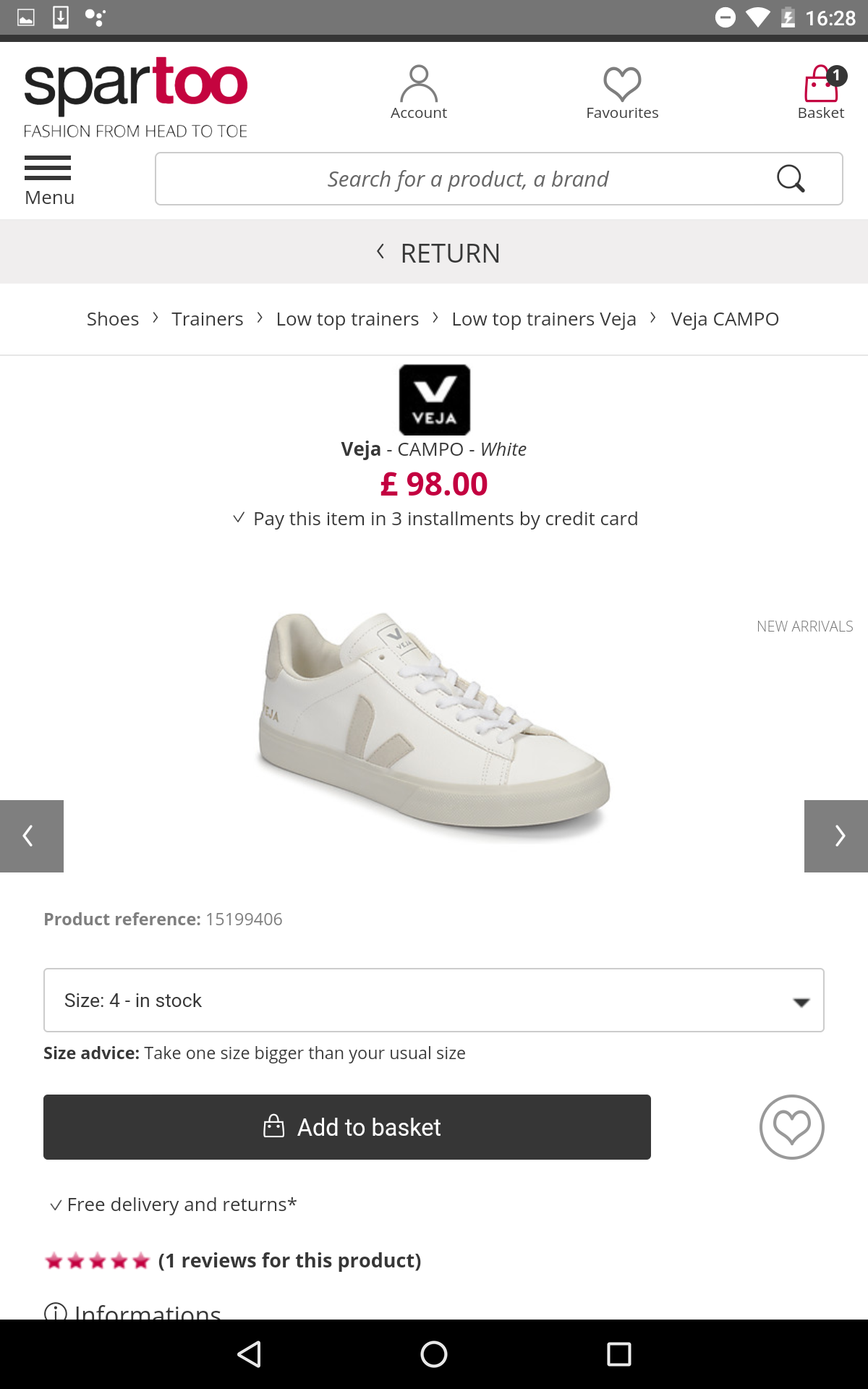The width and height of the screenshot is (868, 1389).
Task: Show next product image arrow
Action: 836,836
